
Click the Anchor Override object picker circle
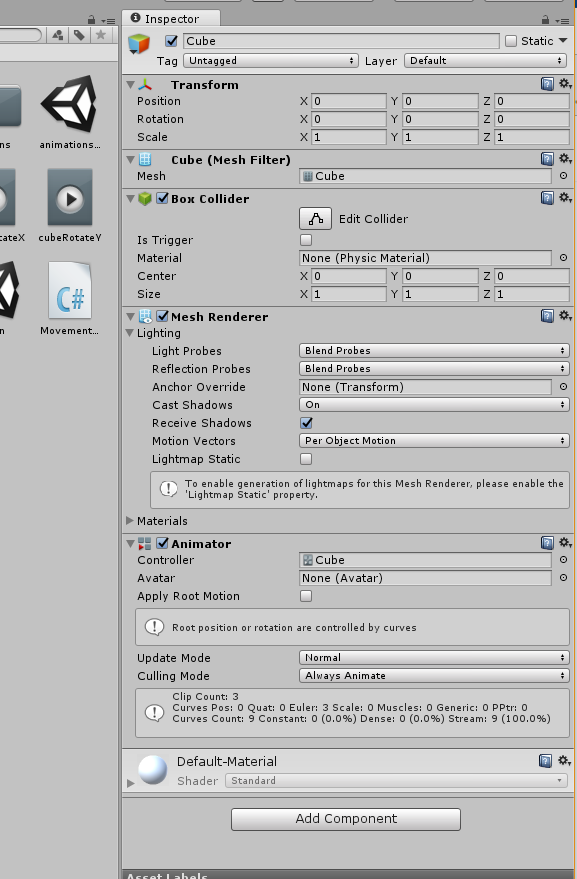564,386
